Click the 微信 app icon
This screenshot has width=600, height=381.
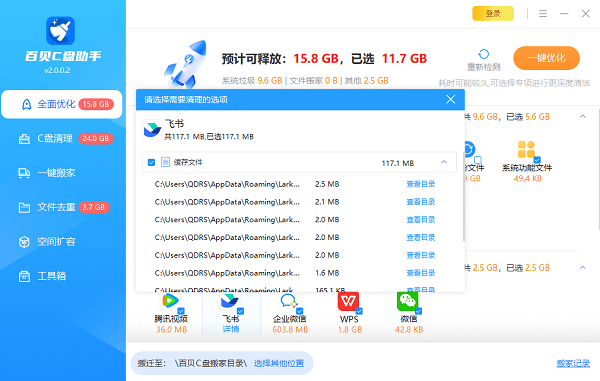(x=408, y=301)
